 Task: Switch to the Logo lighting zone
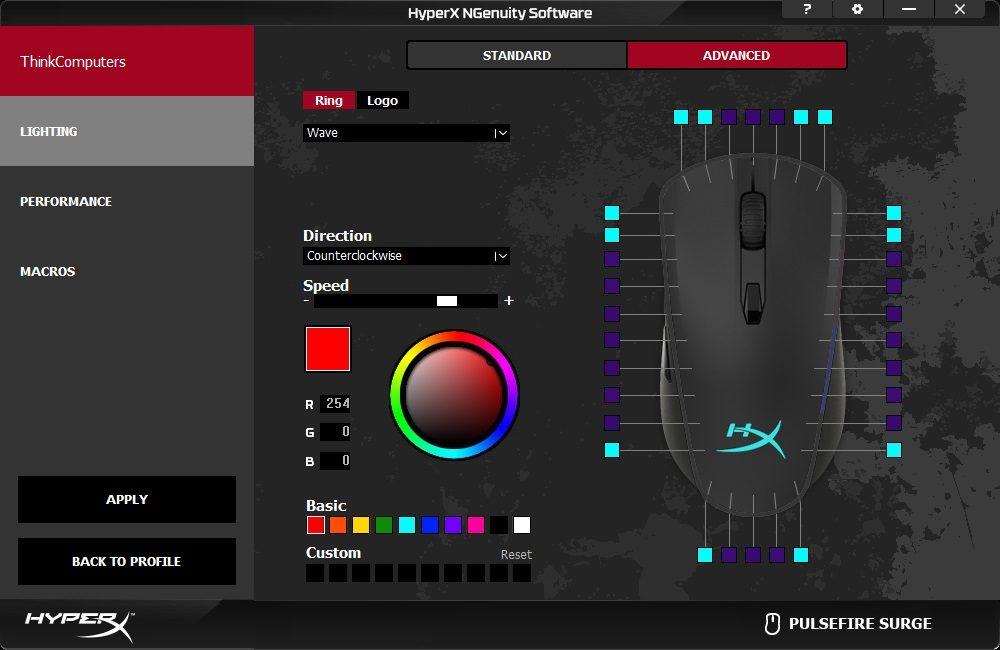(383, 100)
